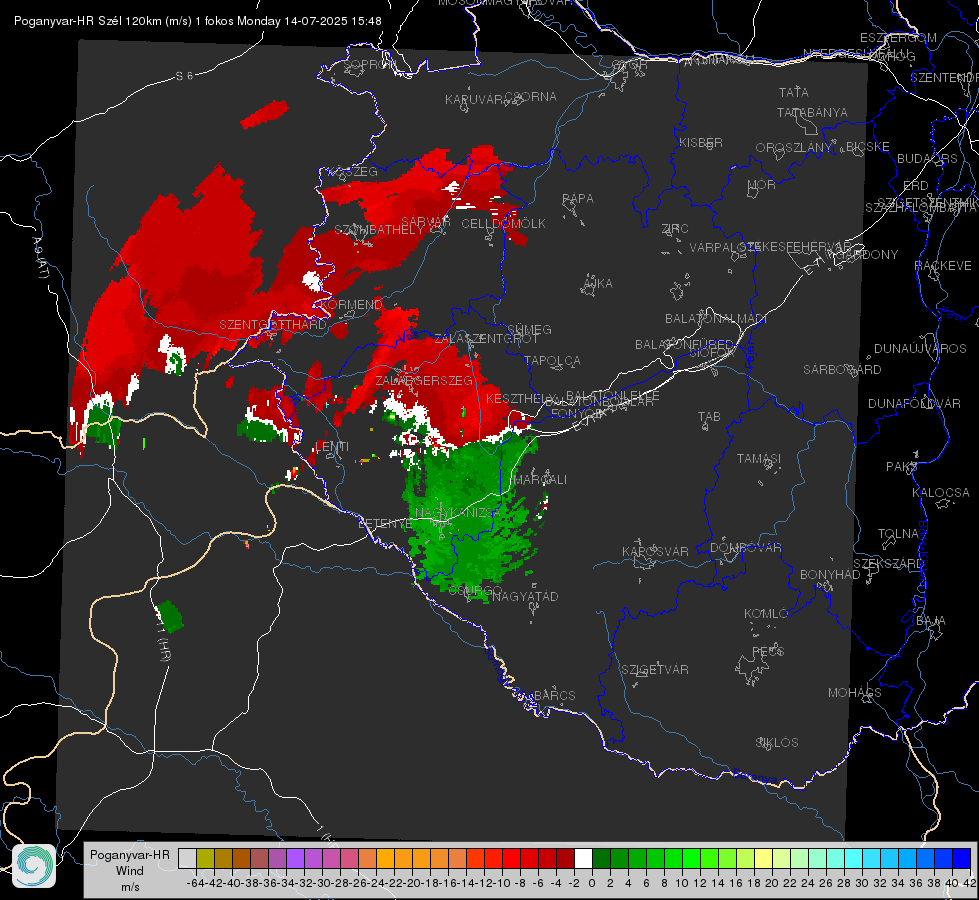
Task: Click the SUMEG city label
Action: pos(529,329)
